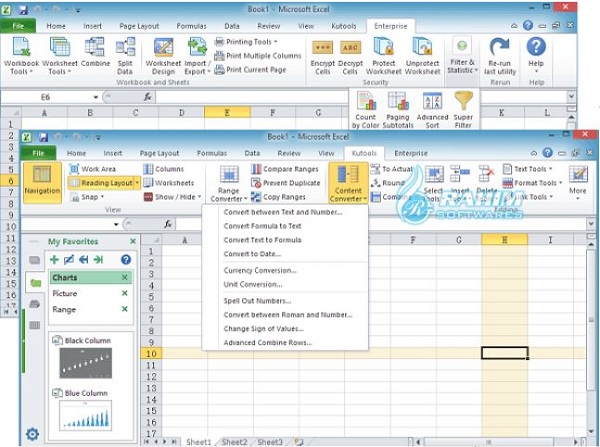The image size is (600, 447).
Task: Choose Currency Conversion from the menu
Action: click(260, 271)
